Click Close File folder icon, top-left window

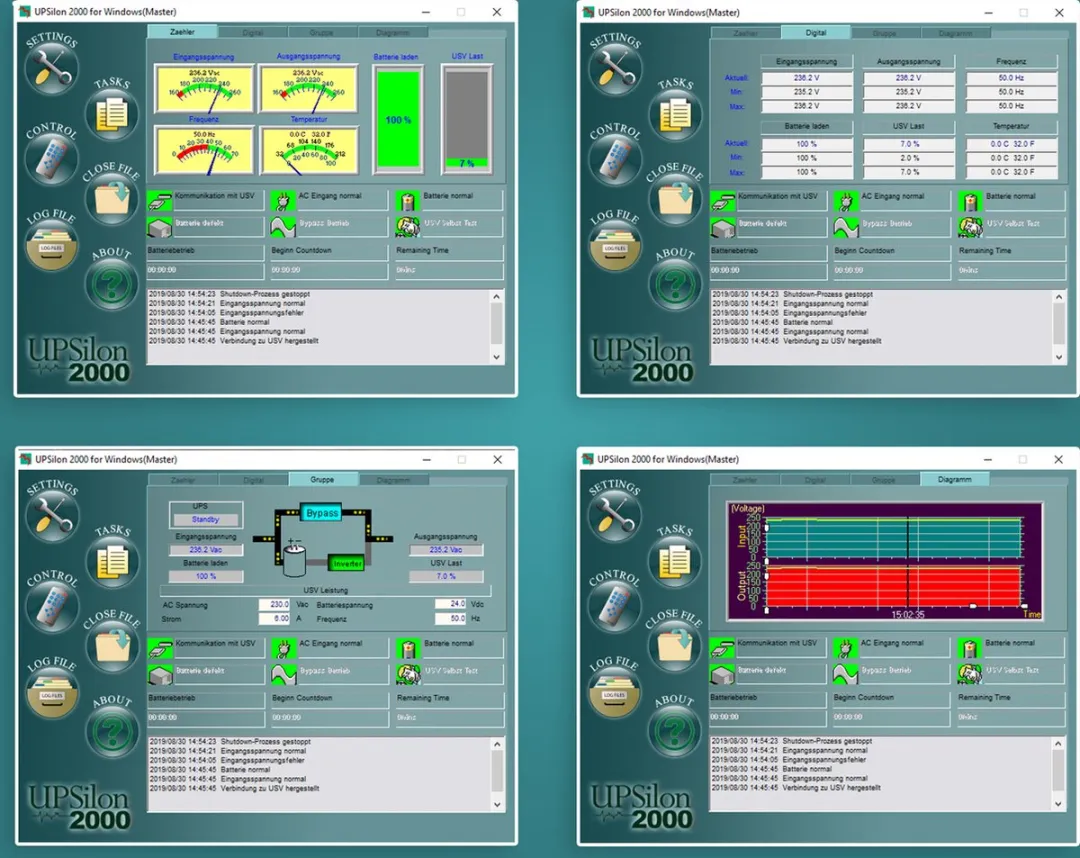[x=112, y=199]
